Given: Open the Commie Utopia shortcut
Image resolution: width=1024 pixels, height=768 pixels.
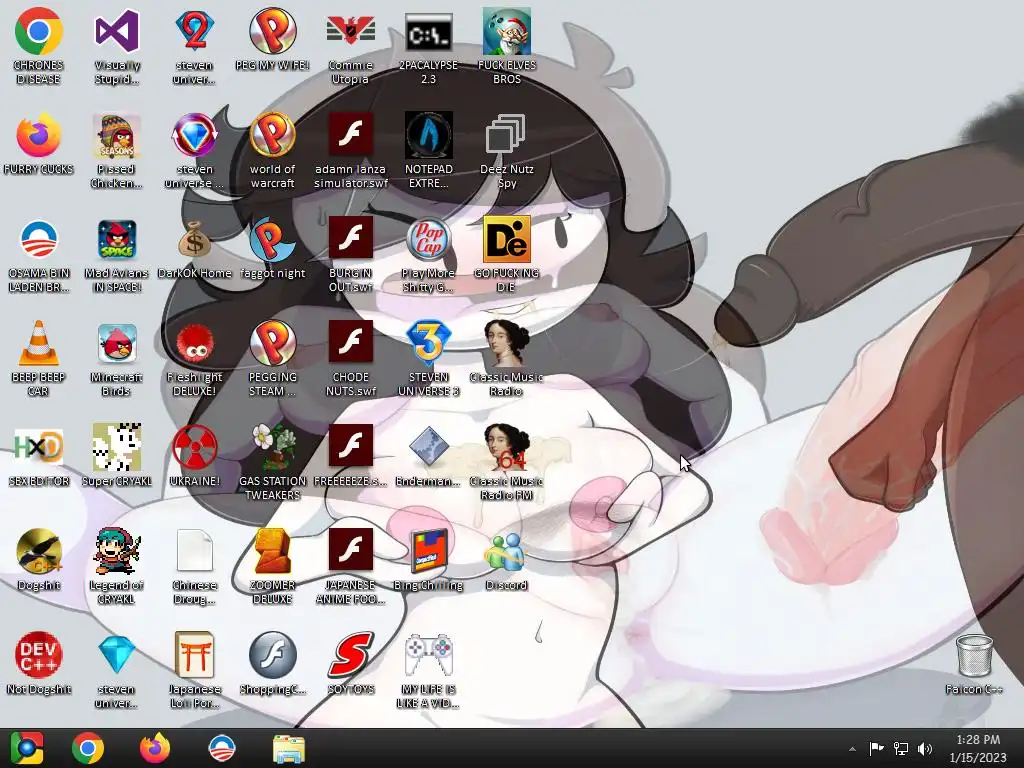Looking at the screenshot, I should (x=351, y=31).
